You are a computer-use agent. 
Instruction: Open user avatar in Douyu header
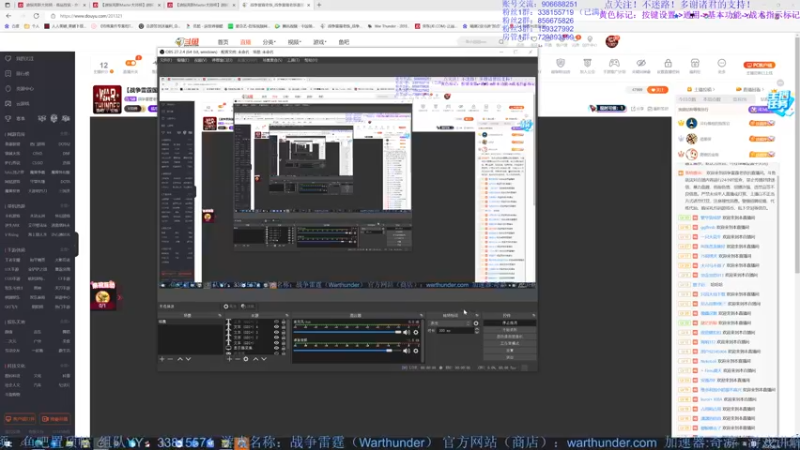[612, 41]
